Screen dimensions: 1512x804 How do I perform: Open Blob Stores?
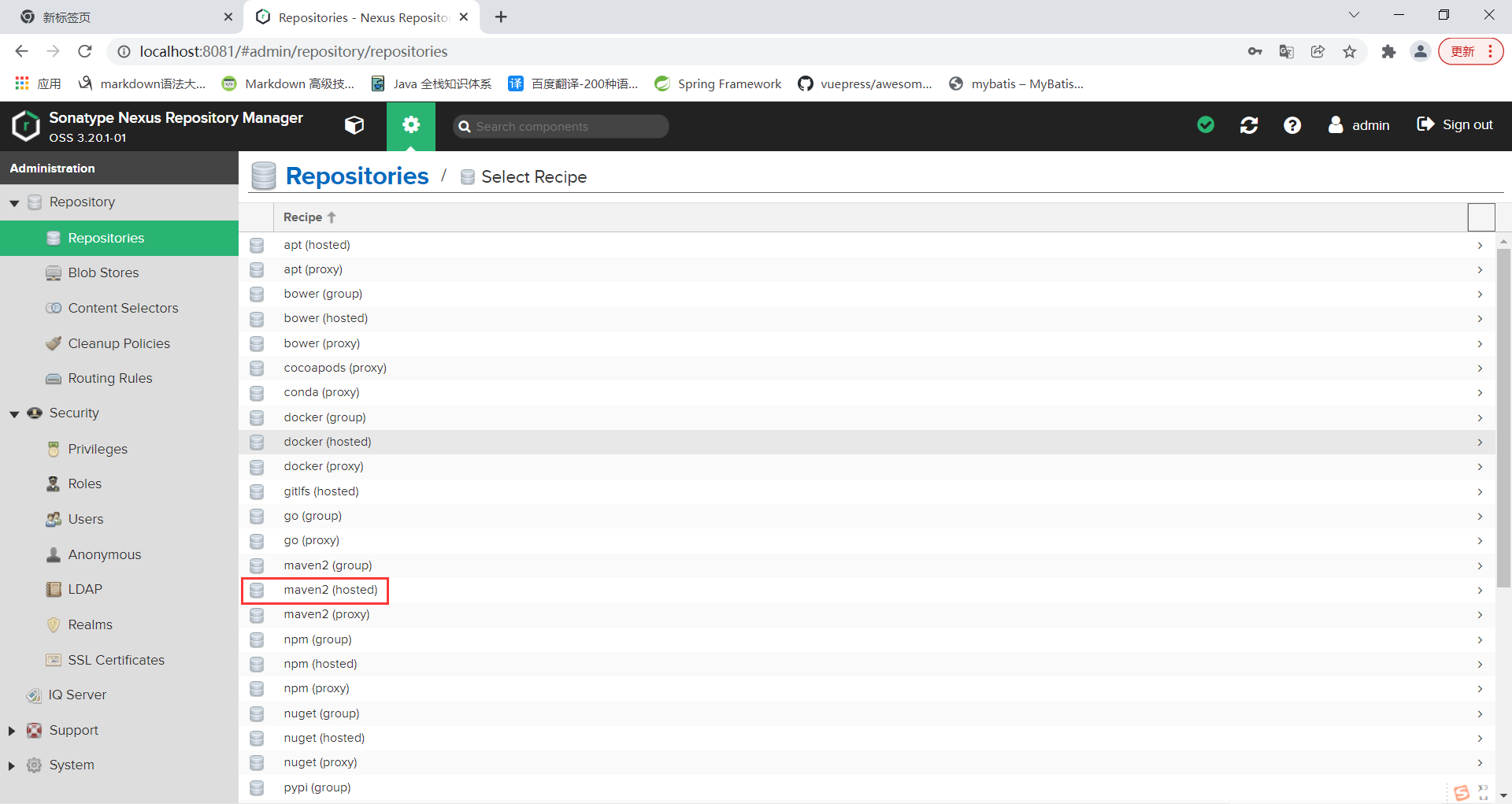pyautogui.click(x=103, y=272)
